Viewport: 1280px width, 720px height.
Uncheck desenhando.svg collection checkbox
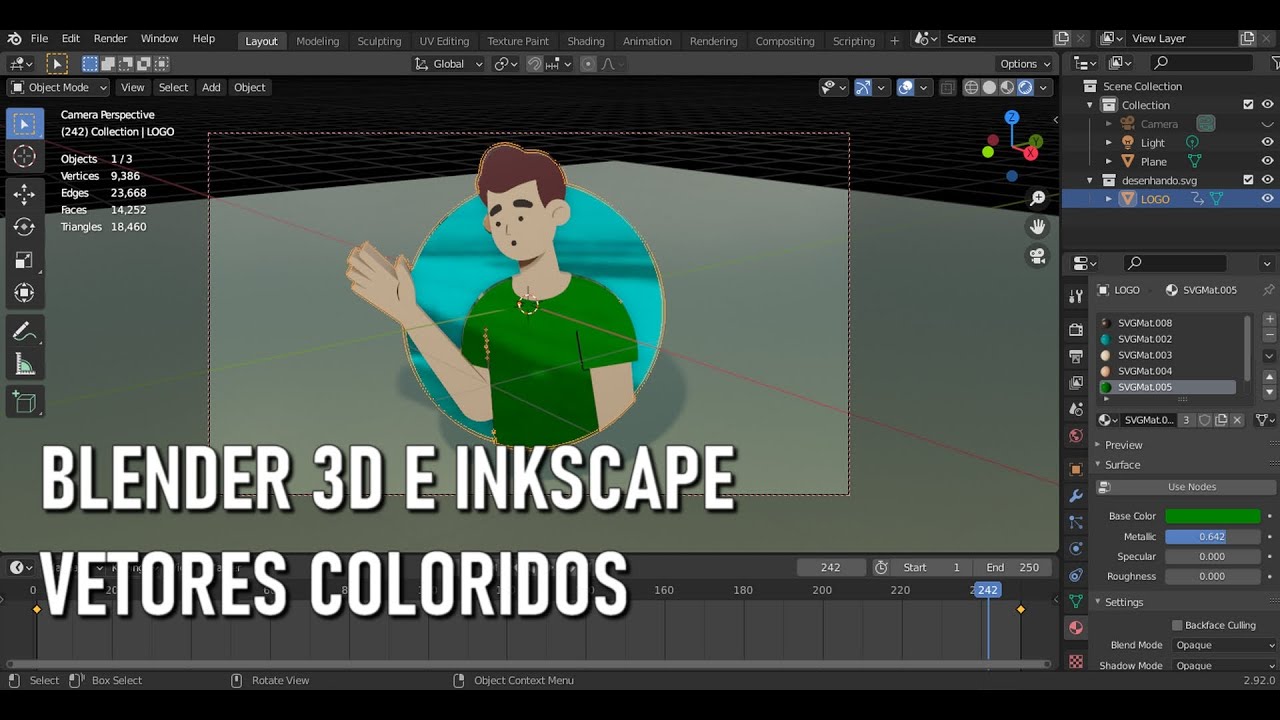pyautogui.click(x=1248, y=180)
